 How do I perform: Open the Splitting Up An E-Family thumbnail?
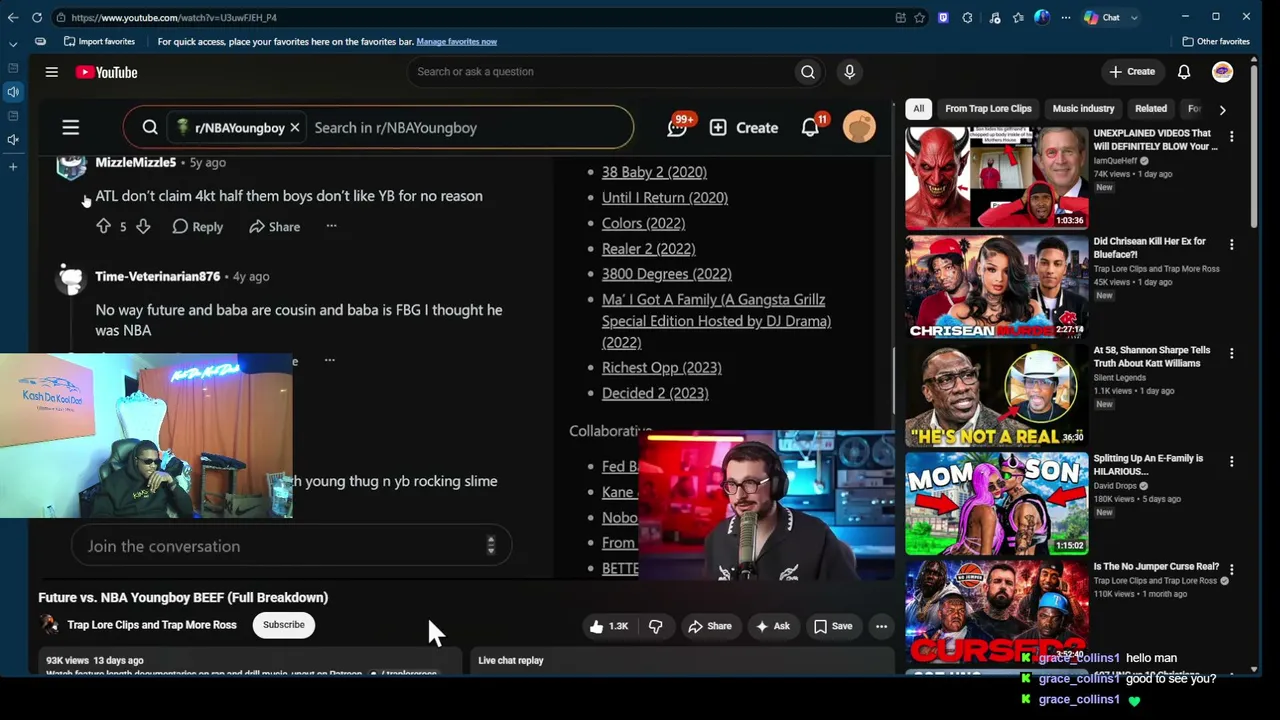(996, 503)
